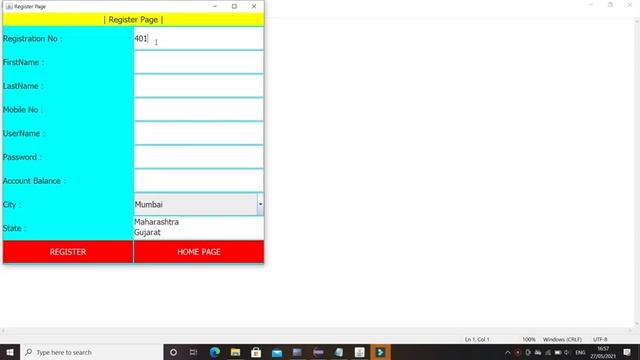Click the taskbar search box

91,352
